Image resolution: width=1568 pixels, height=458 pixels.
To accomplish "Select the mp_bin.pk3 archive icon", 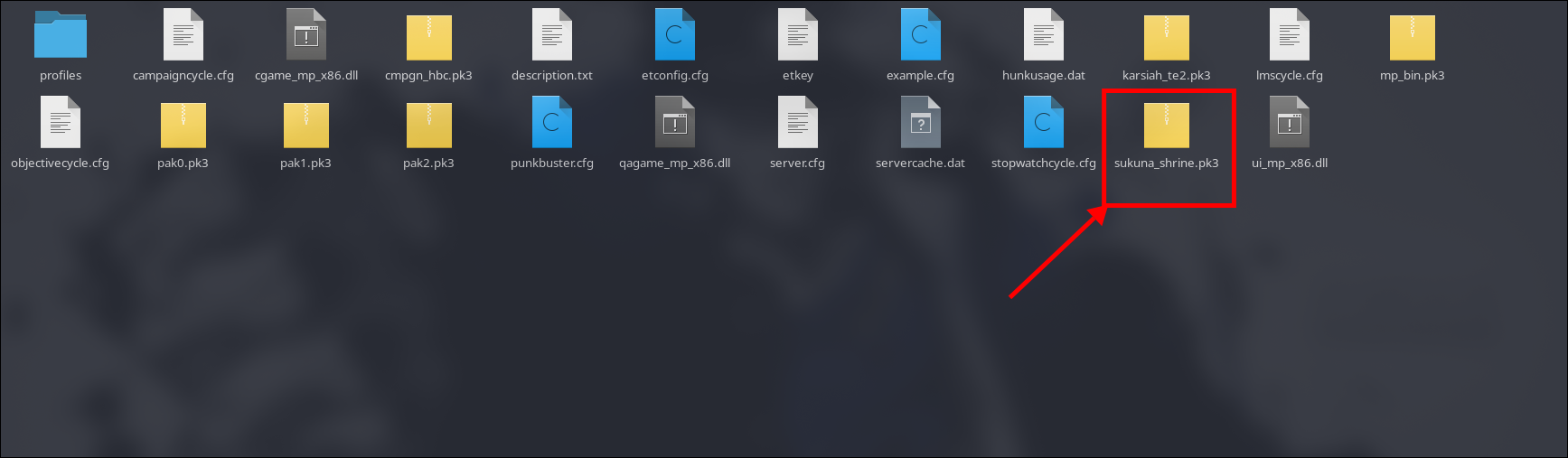I will pos(1413,38).
